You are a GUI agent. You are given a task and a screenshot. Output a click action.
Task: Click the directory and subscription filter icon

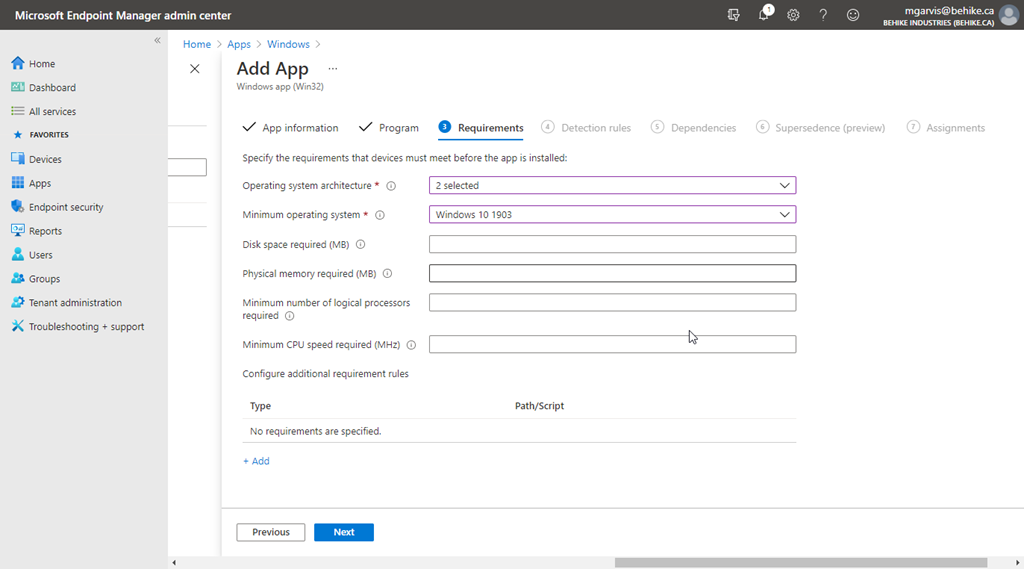click(734, 15)
